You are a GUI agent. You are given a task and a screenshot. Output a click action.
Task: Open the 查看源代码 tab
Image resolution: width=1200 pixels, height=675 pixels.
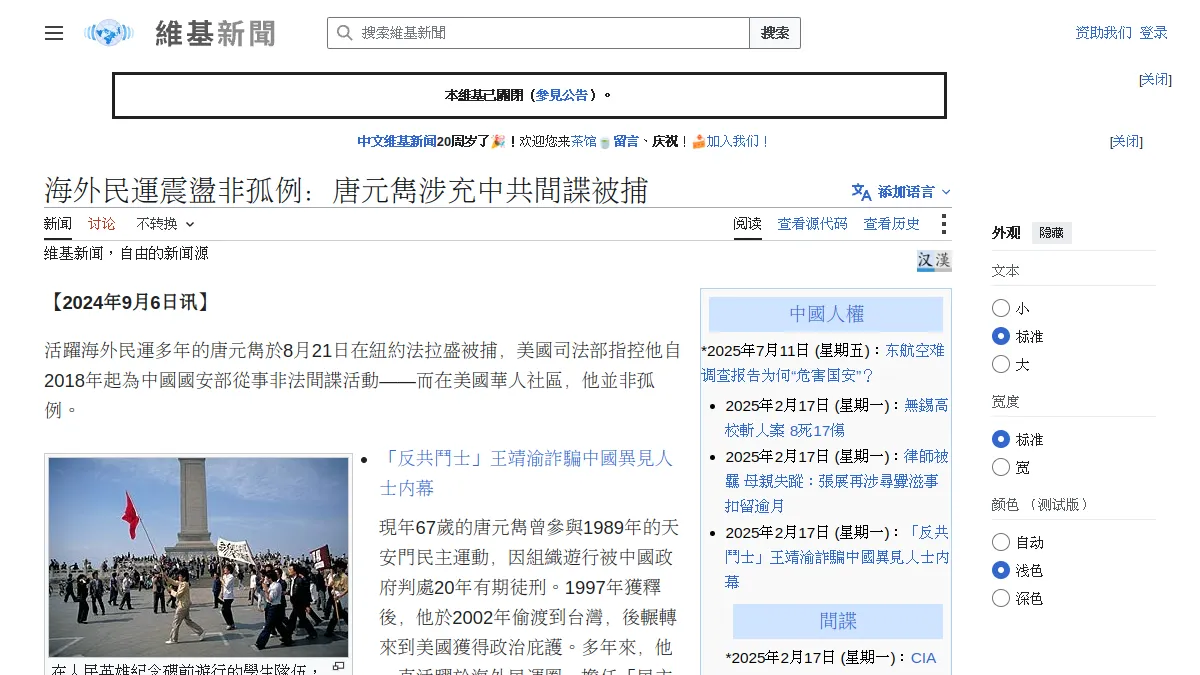(x=813, y=224)
